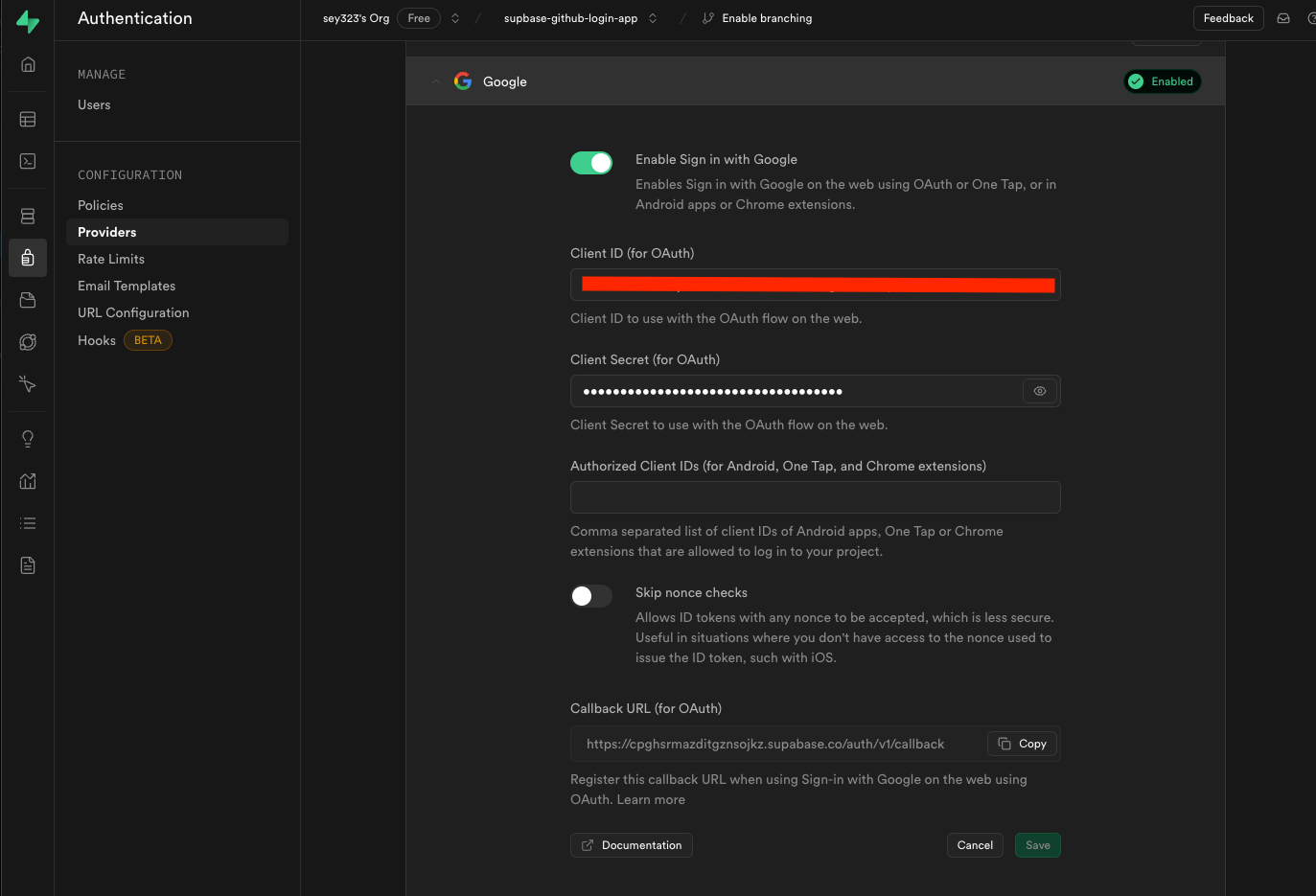Open the project switcher chevron

tap(653, 18)
